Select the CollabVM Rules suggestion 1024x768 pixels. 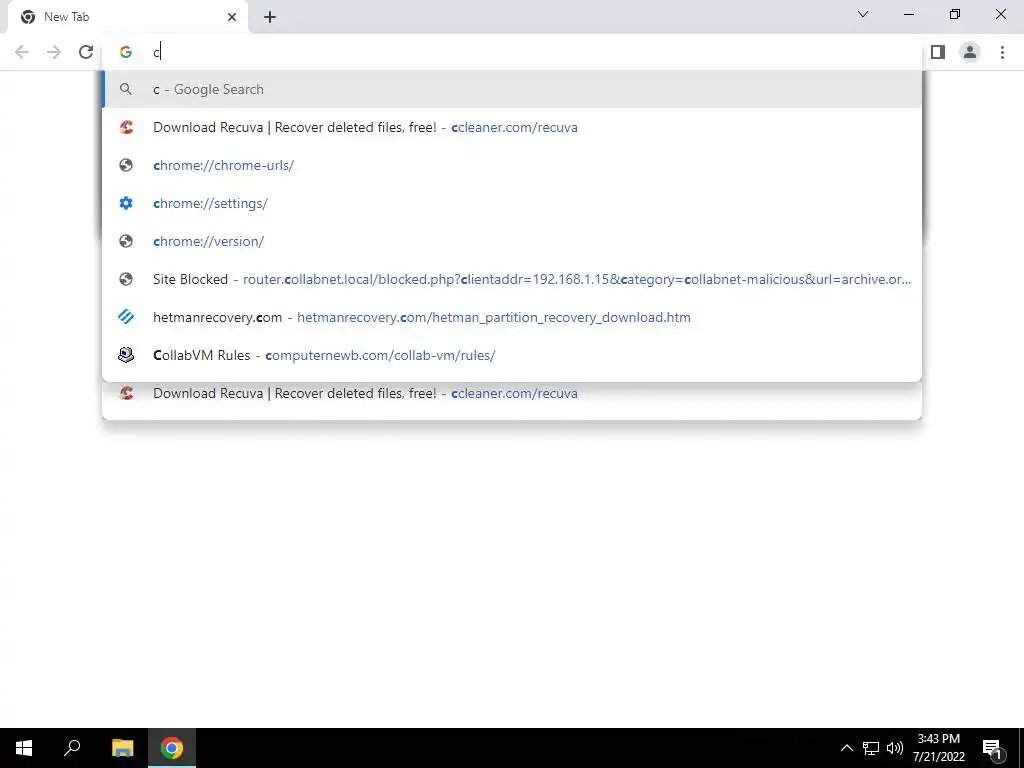pyautogui.click(x=512, y=355)
